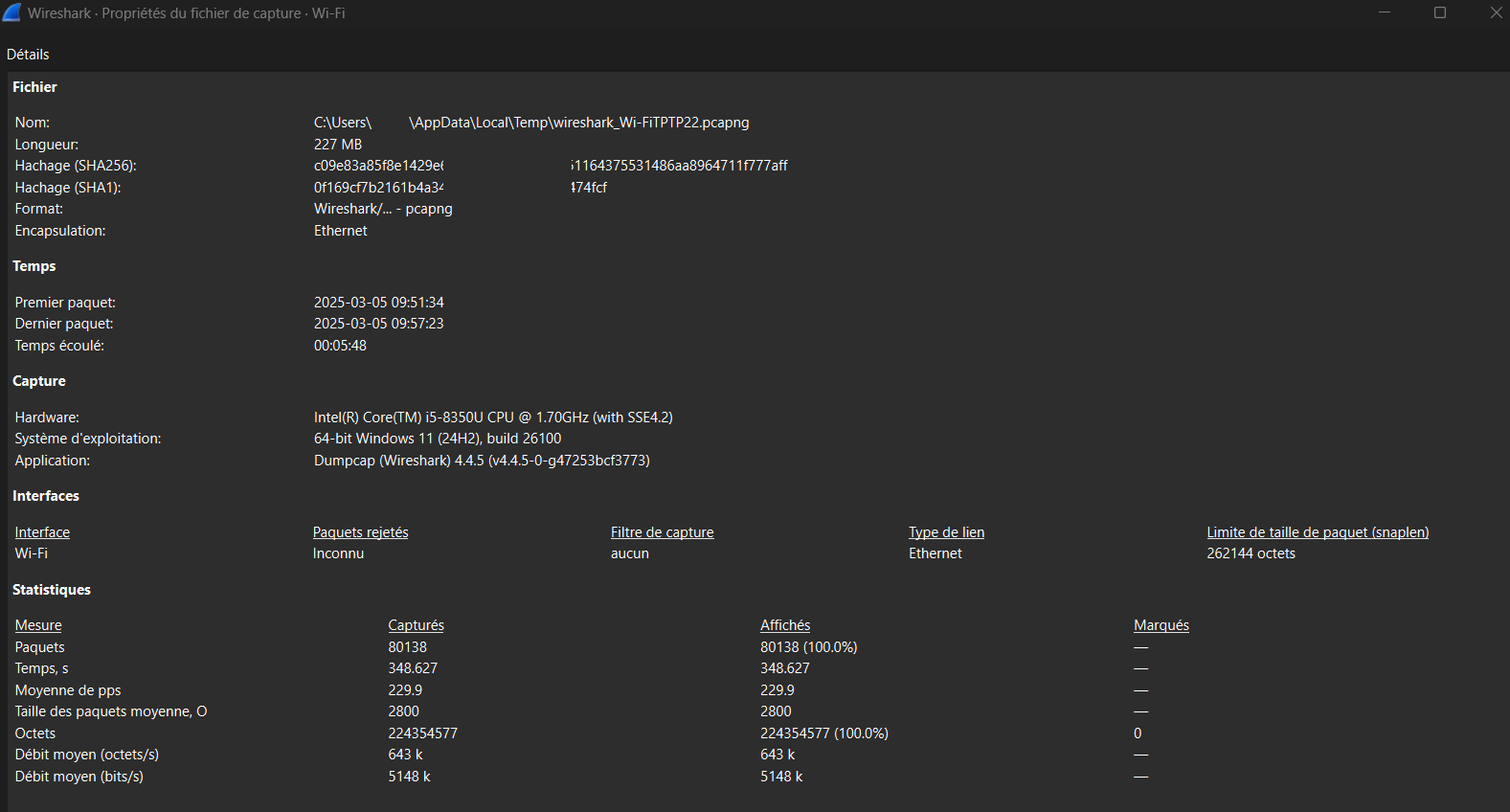Click the underlined Interface column header
Viewport: 1510px width, 812px height.
coord(42,532)
